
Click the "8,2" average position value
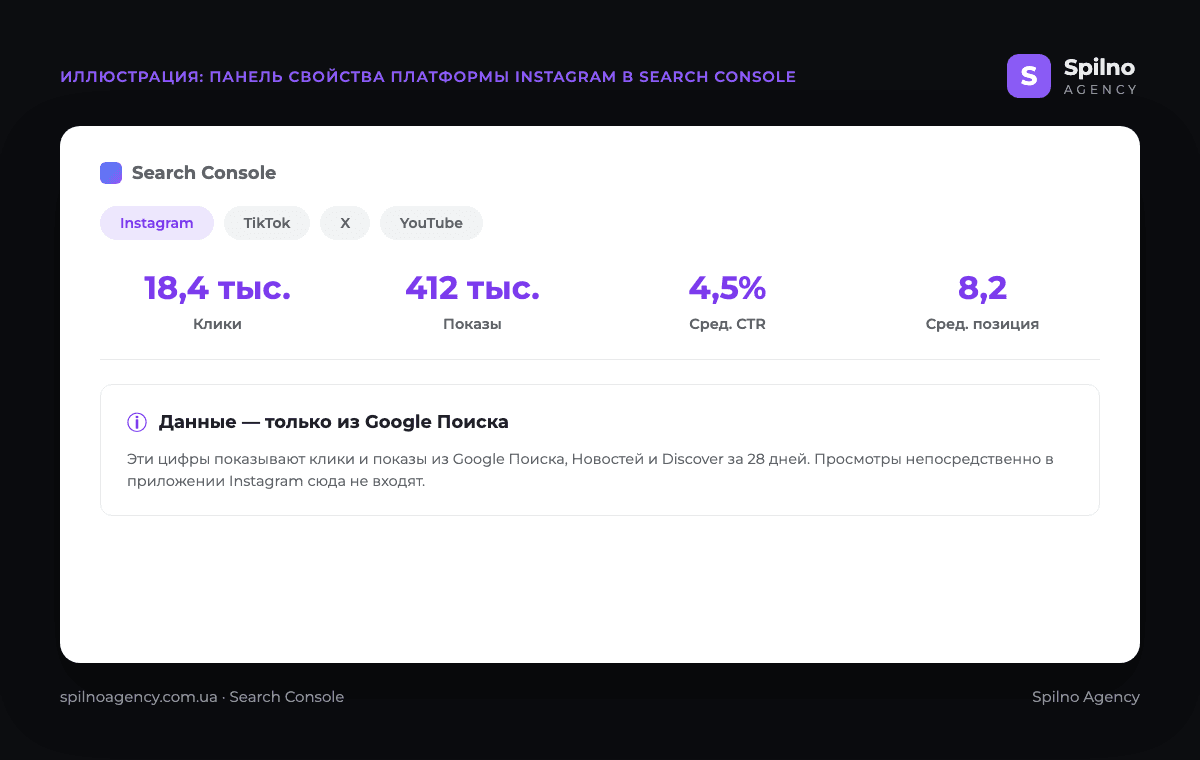click(x=982, y=288)
